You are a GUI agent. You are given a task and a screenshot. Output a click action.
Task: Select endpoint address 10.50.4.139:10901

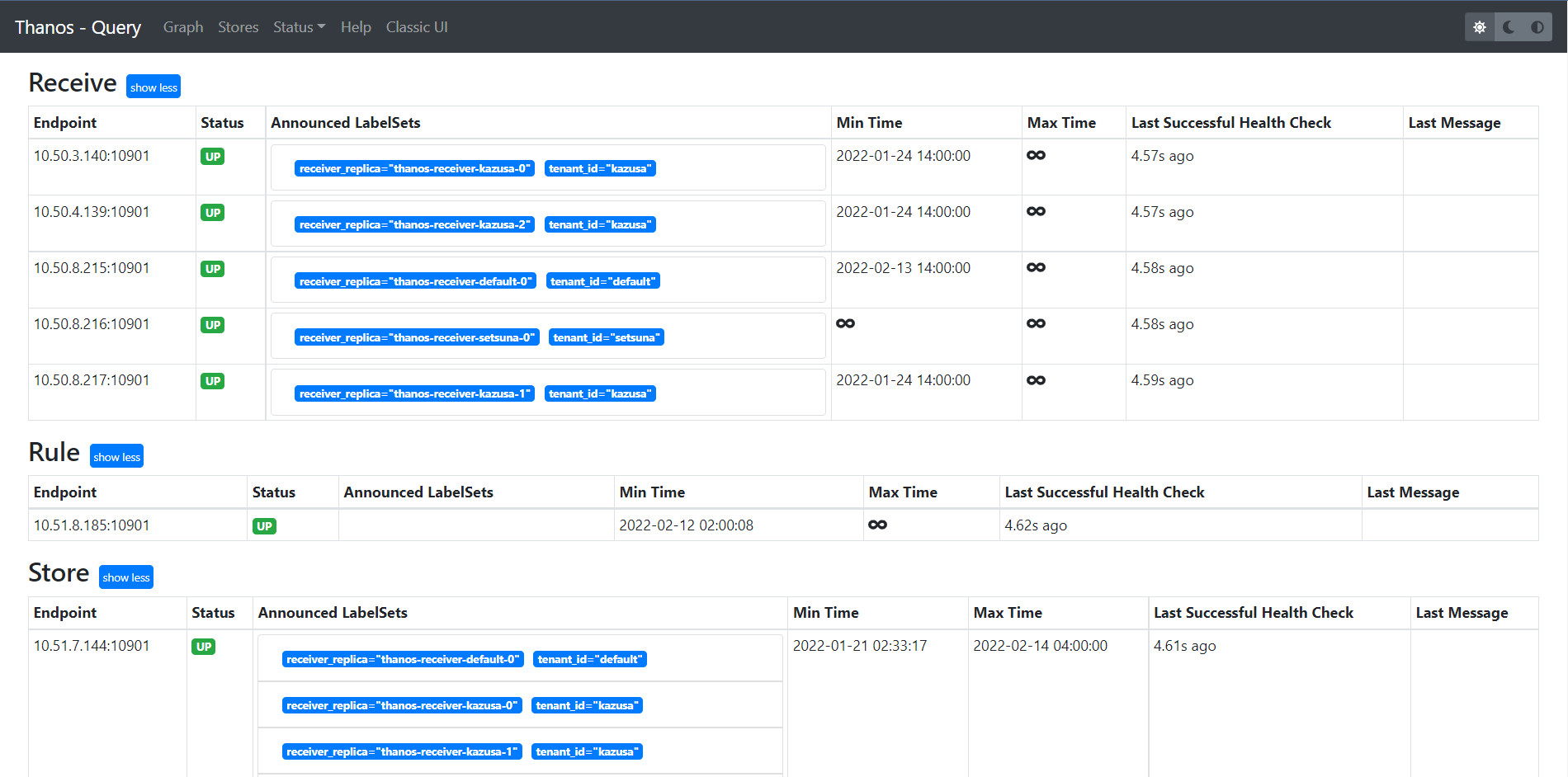coord(92,212)
